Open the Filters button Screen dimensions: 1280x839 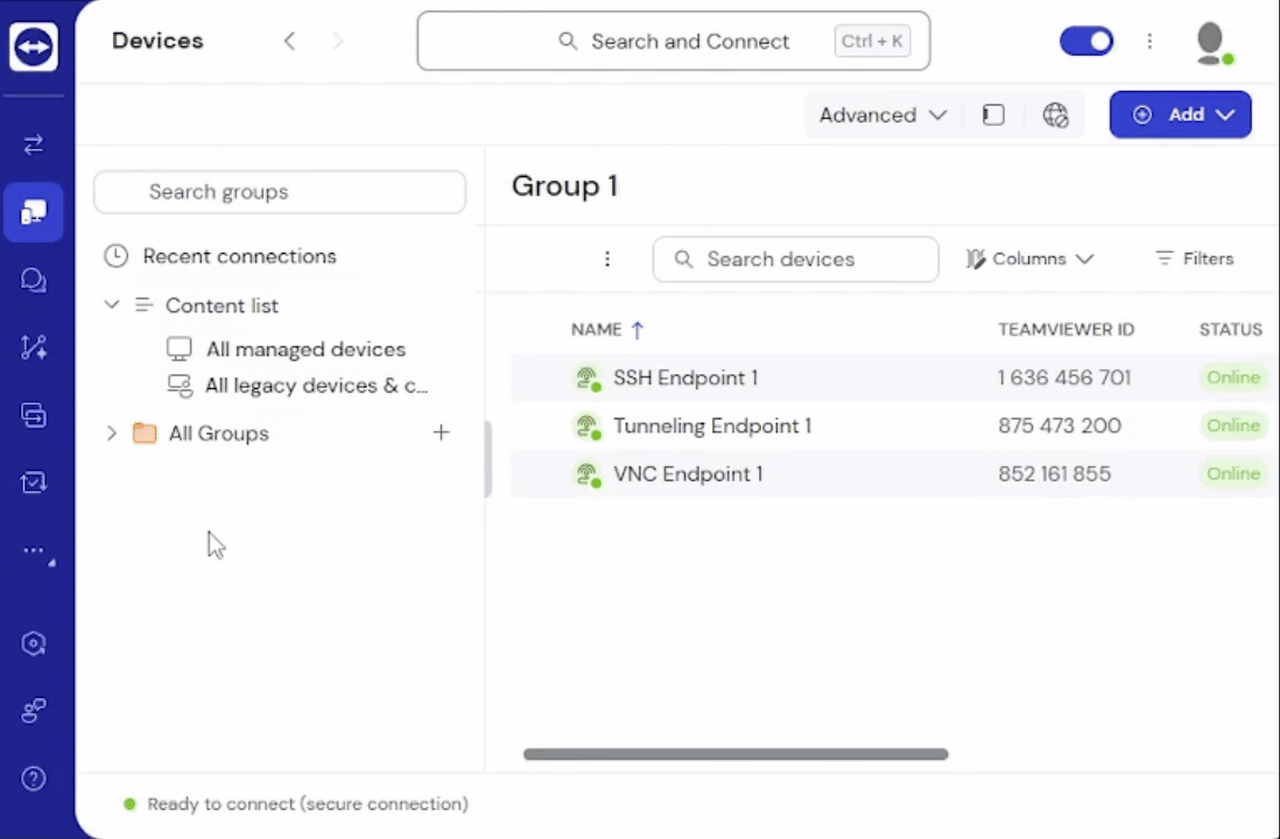click(x=1195, y=259)
